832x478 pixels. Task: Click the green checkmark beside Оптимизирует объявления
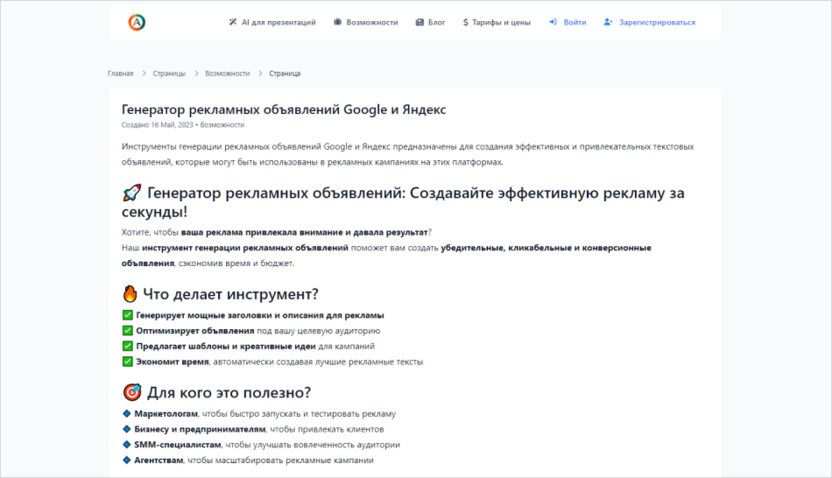click(x=127, y=331)
